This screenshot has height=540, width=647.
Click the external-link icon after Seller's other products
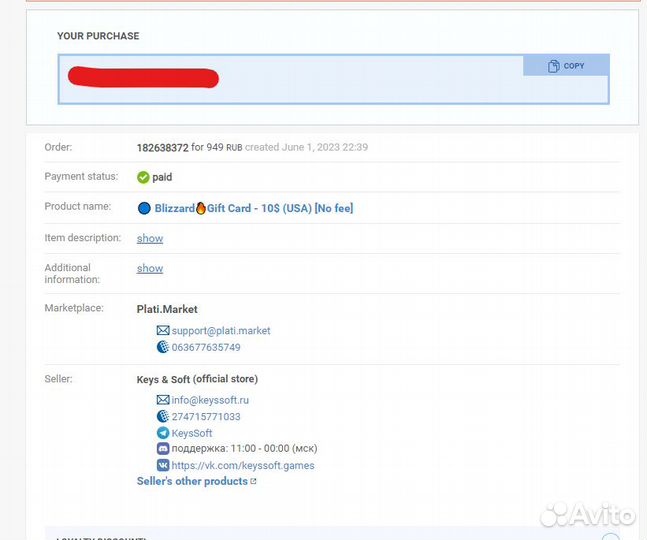point(254,482)
